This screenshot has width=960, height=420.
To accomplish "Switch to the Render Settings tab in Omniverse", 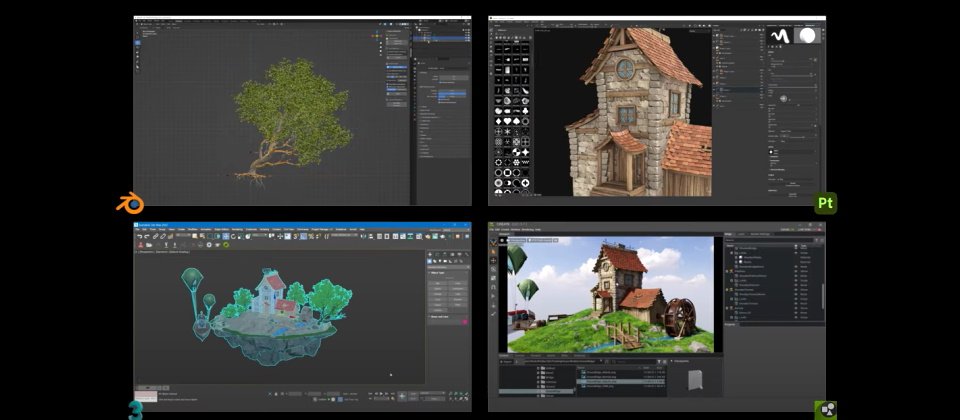I will tap(760, 234).
